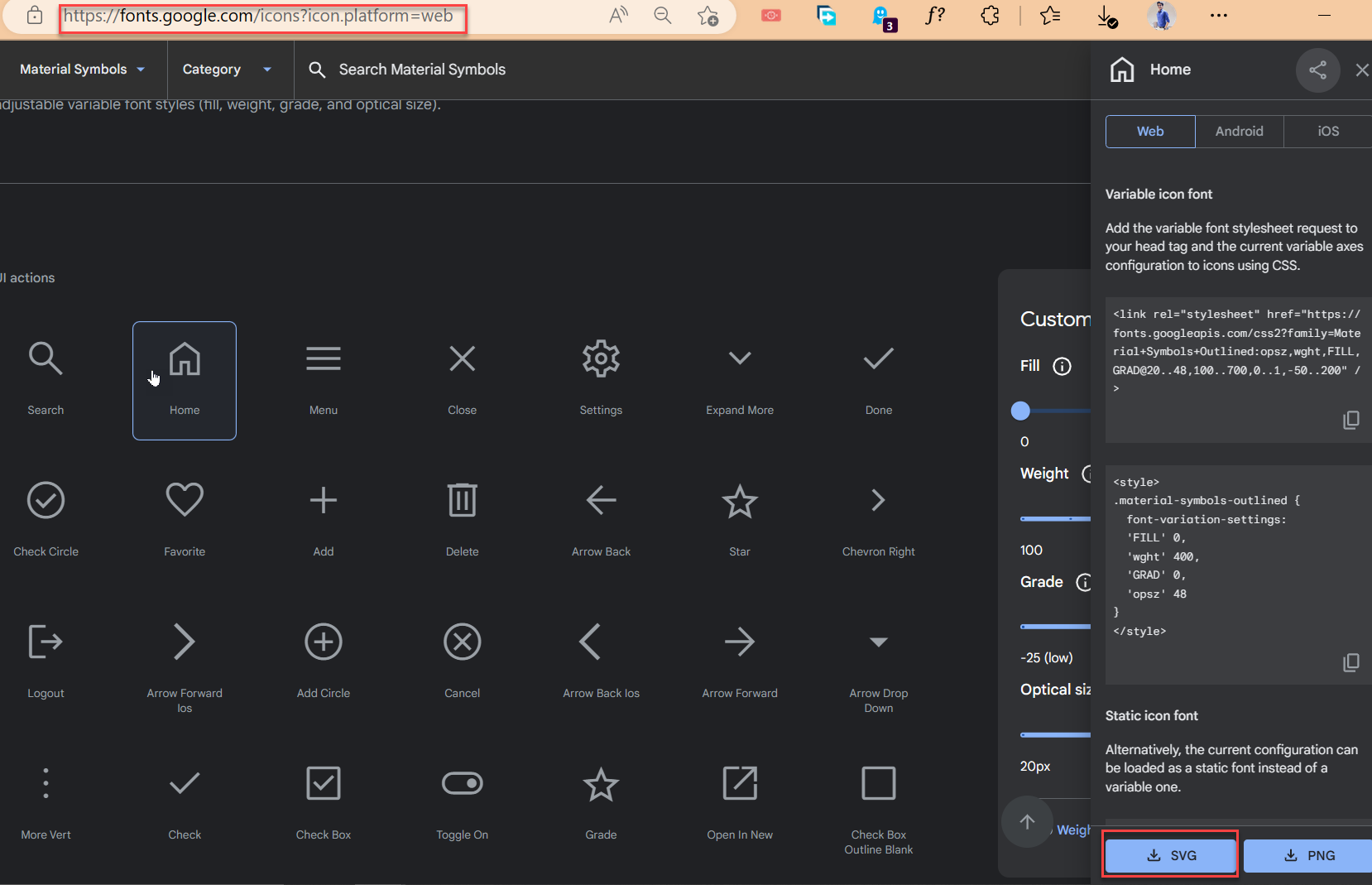
Task: Adjust the Weight slider
Action: (x=1056, y=519)
